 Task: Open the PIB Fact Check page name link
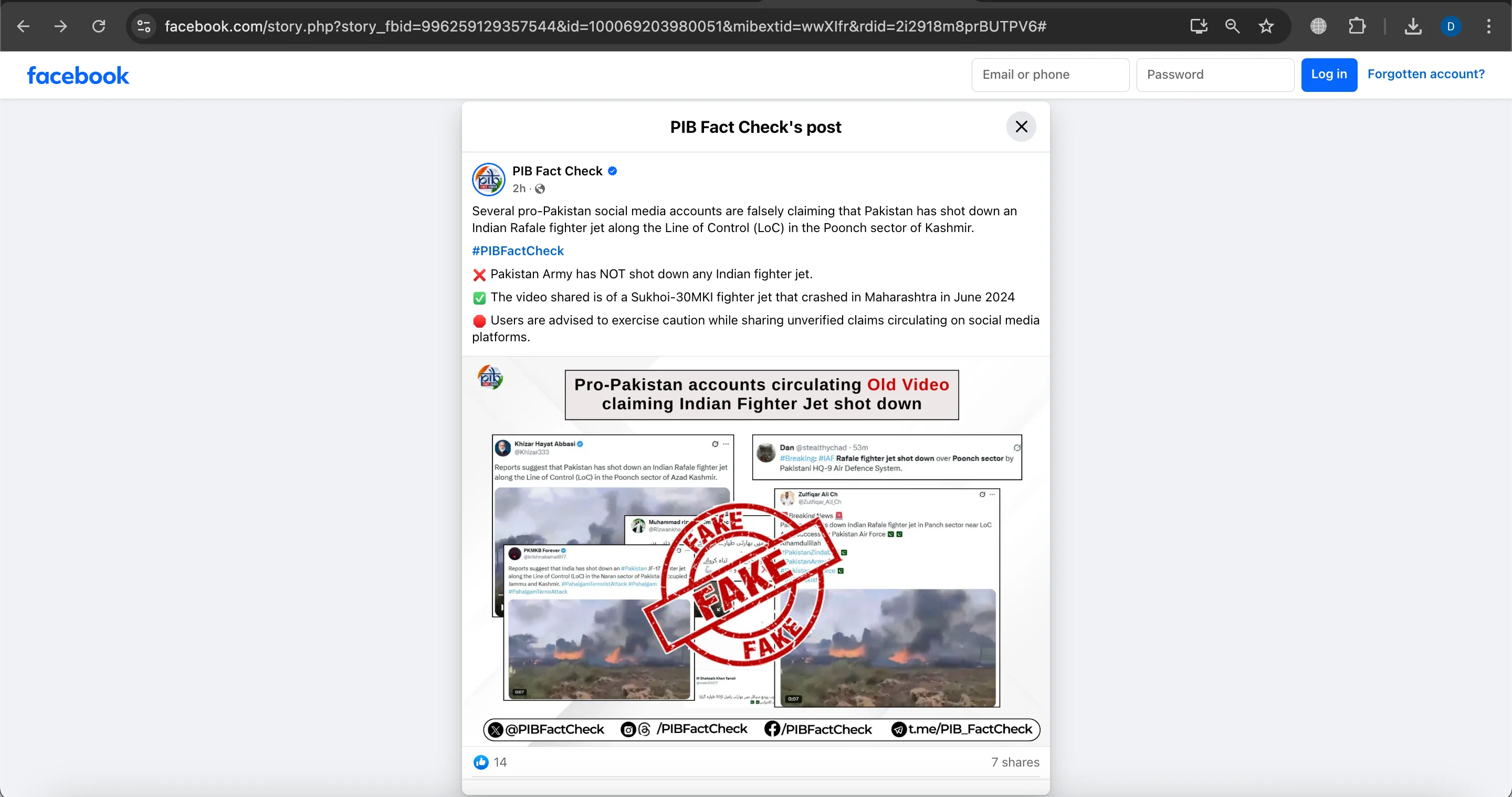tap(557, 171)
